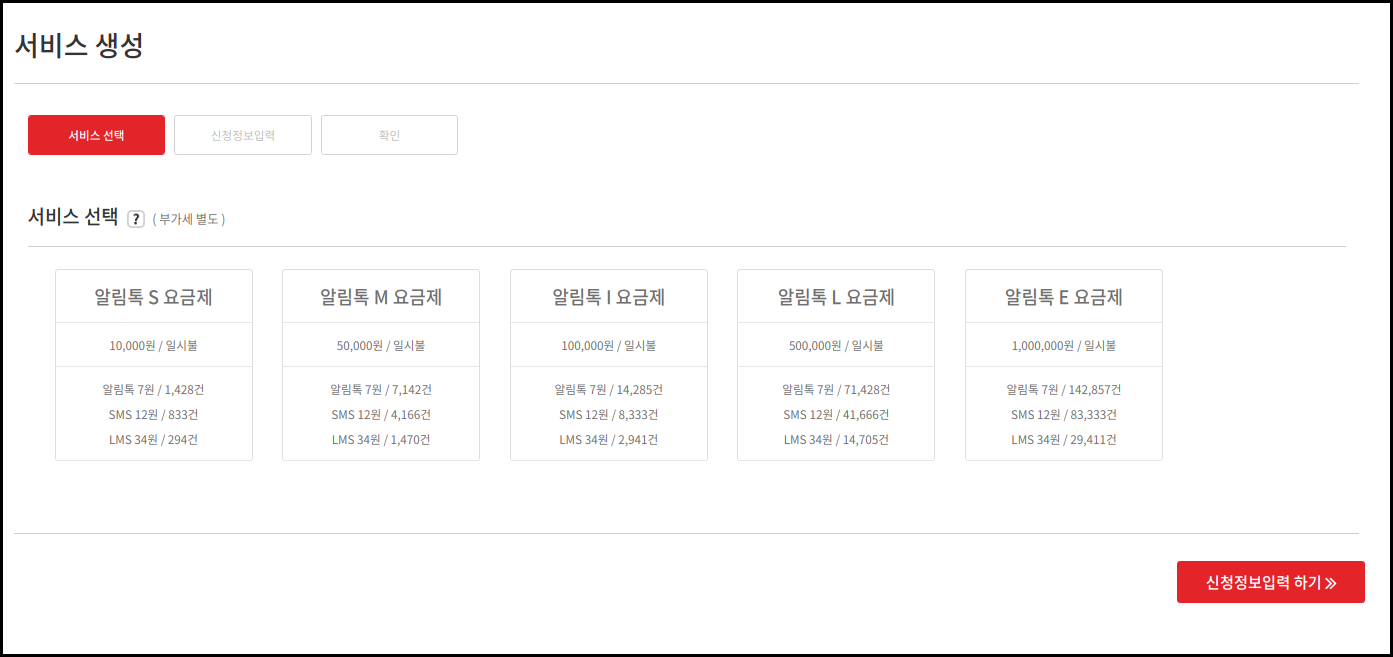Choose the 알림톡 S 요금제 card title
This screenshot has width=1393, height=657.
pos(154,297)
